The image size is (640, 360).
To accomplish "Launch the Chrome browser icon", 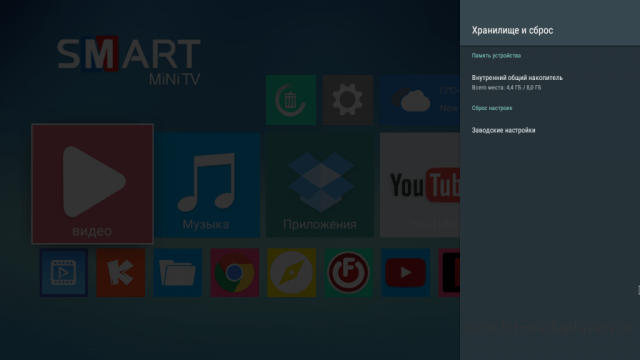I will (x=235, y=273).
